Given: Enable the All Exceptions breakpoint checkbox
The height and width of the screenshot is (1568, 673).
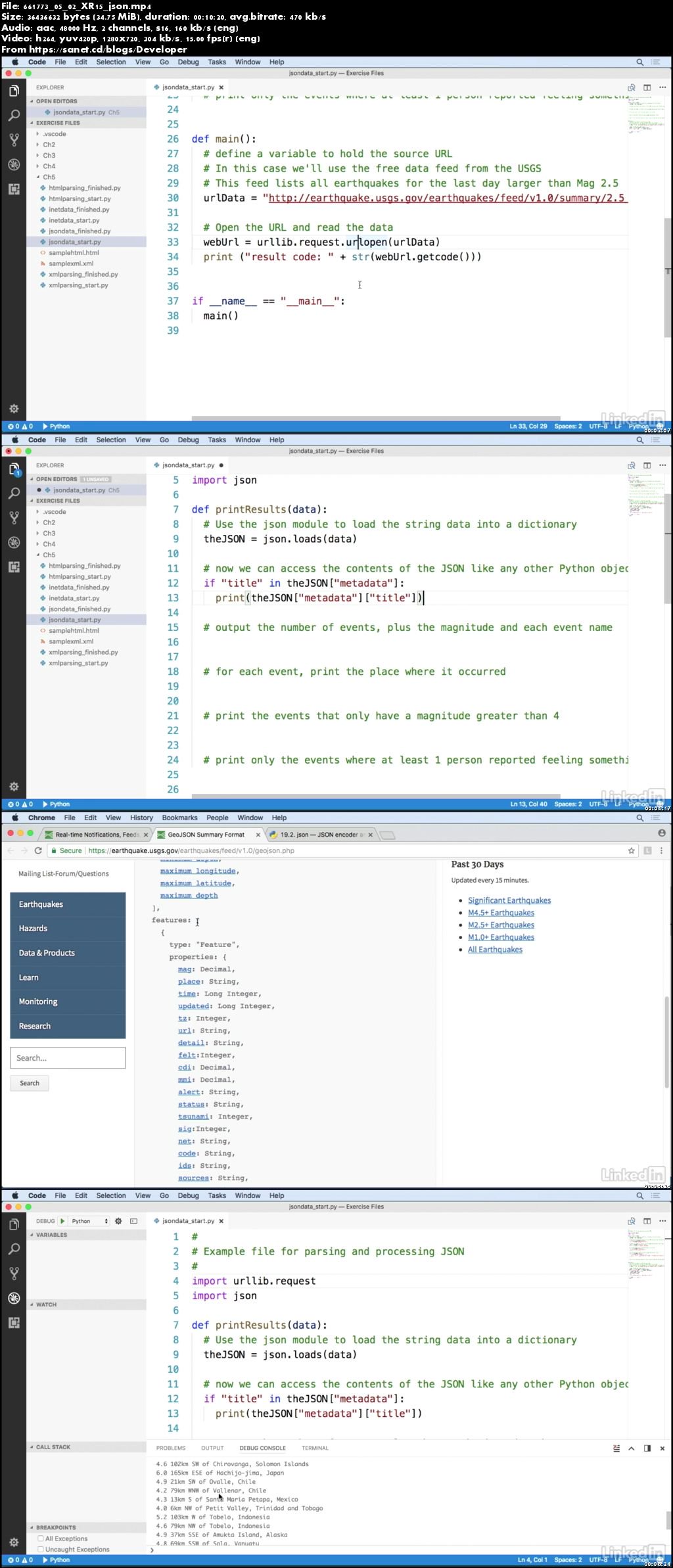Looking at the screenshot, I should [41, 1538].
